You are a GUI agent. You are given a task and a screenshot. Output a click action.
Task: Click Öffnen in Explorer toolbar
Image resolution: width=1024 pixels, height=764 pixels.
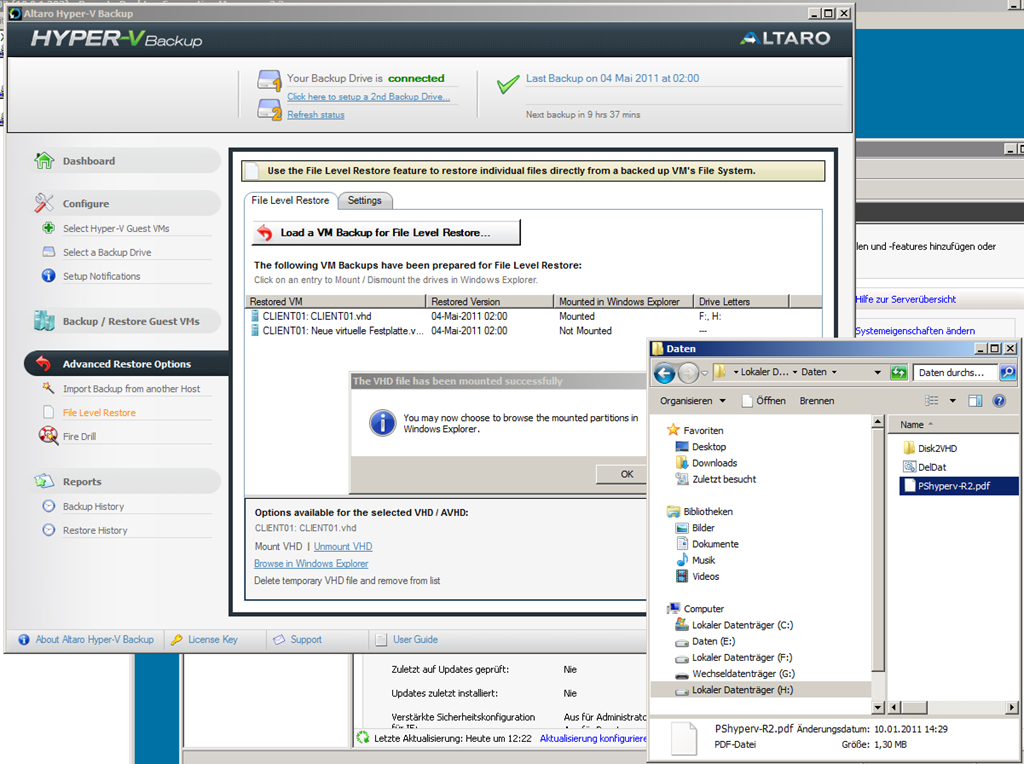764,401
